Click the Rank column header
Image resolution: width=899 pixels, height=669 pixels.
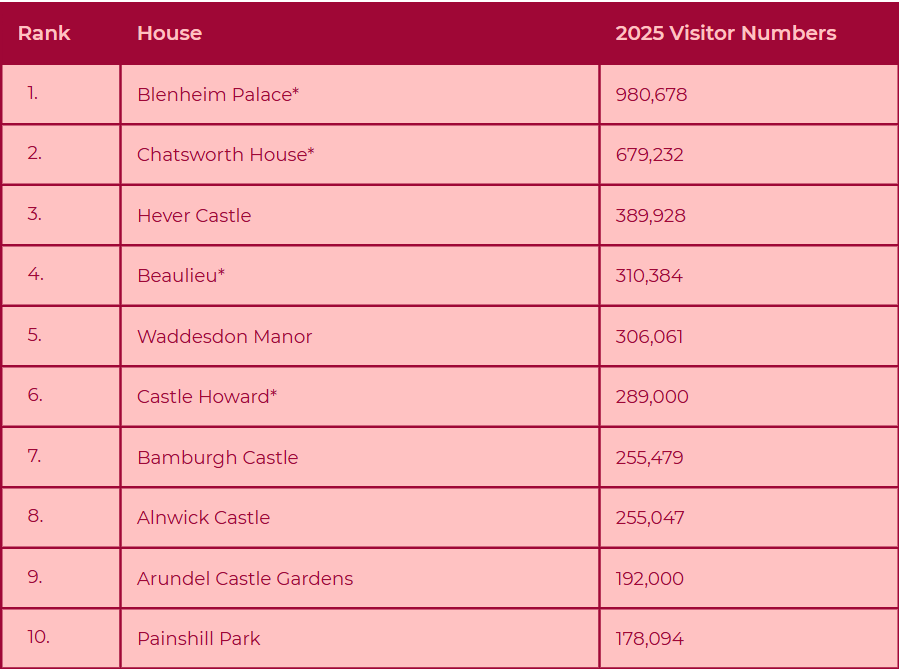click(44, 33)
